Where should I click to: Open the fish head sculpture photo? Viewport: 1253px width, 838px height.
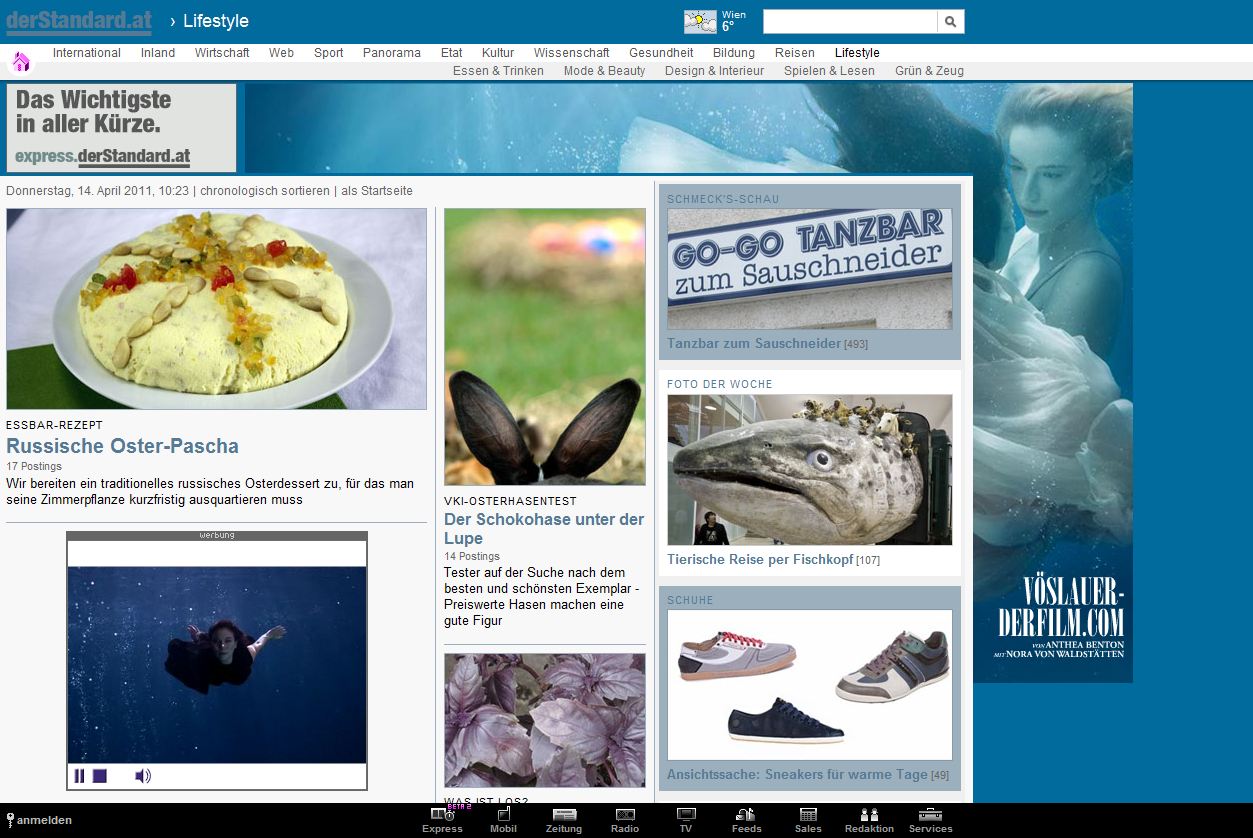[x=810, y=470]
